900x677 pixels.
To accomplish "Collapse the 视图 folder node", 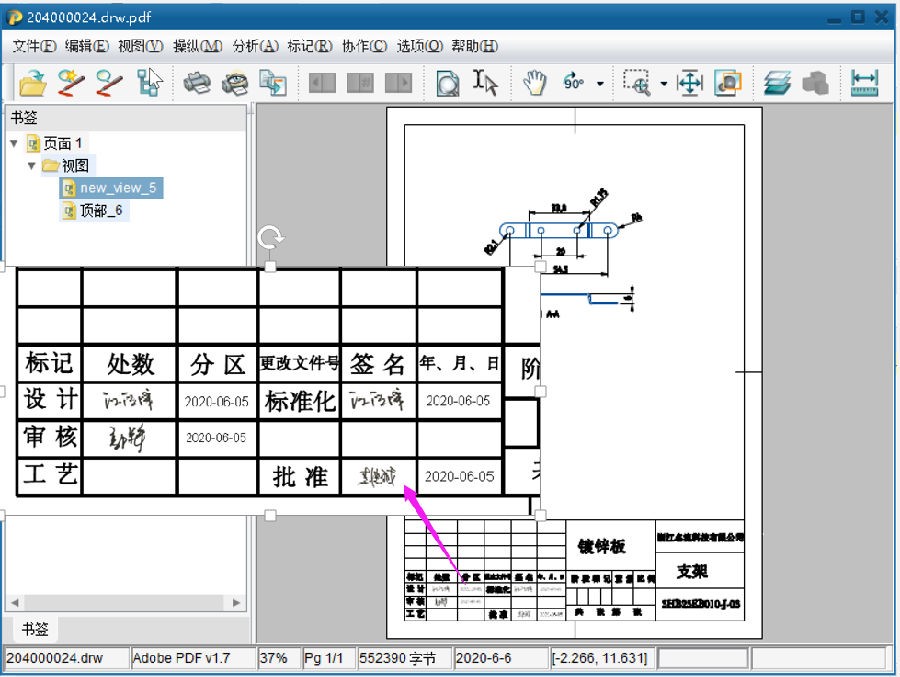I will (32, 166).
